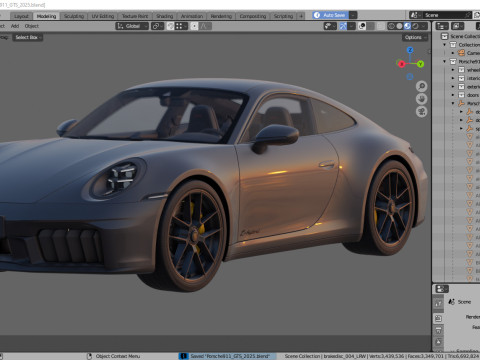Switch to the Layout workspace tab
The height and width of the screenshot is (360, 480).
tap(21, 16)
